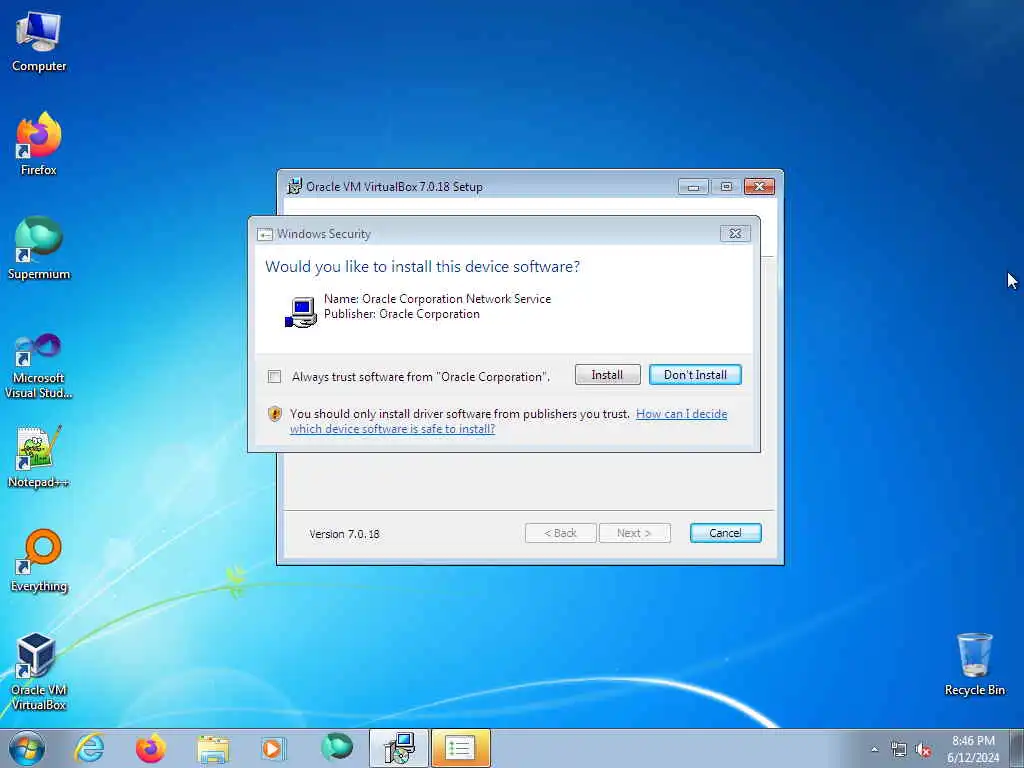Click the Version 7.0.18 label
Screen dimensions: 1024x768
[x=344, y=534]
